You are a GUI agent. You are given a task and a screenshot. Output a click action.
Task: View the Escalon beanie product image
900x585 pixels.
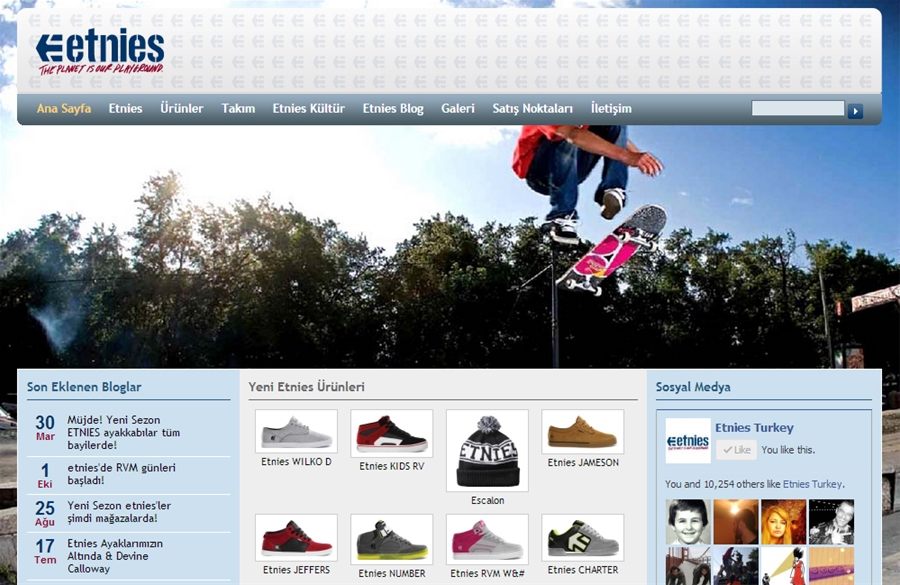(x=487, y=451)
